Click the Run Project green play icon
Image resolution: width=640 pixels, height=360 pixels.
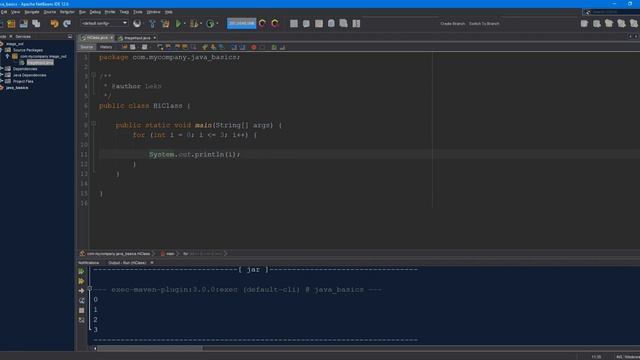178,24
